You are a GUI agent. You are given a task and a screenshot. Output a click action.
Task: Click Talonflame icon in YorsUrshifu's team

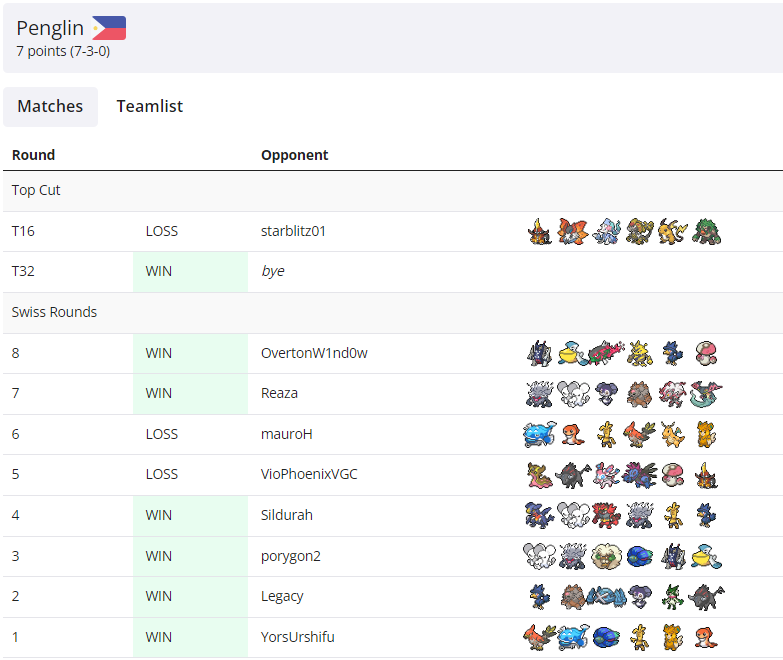click(540, 638)
